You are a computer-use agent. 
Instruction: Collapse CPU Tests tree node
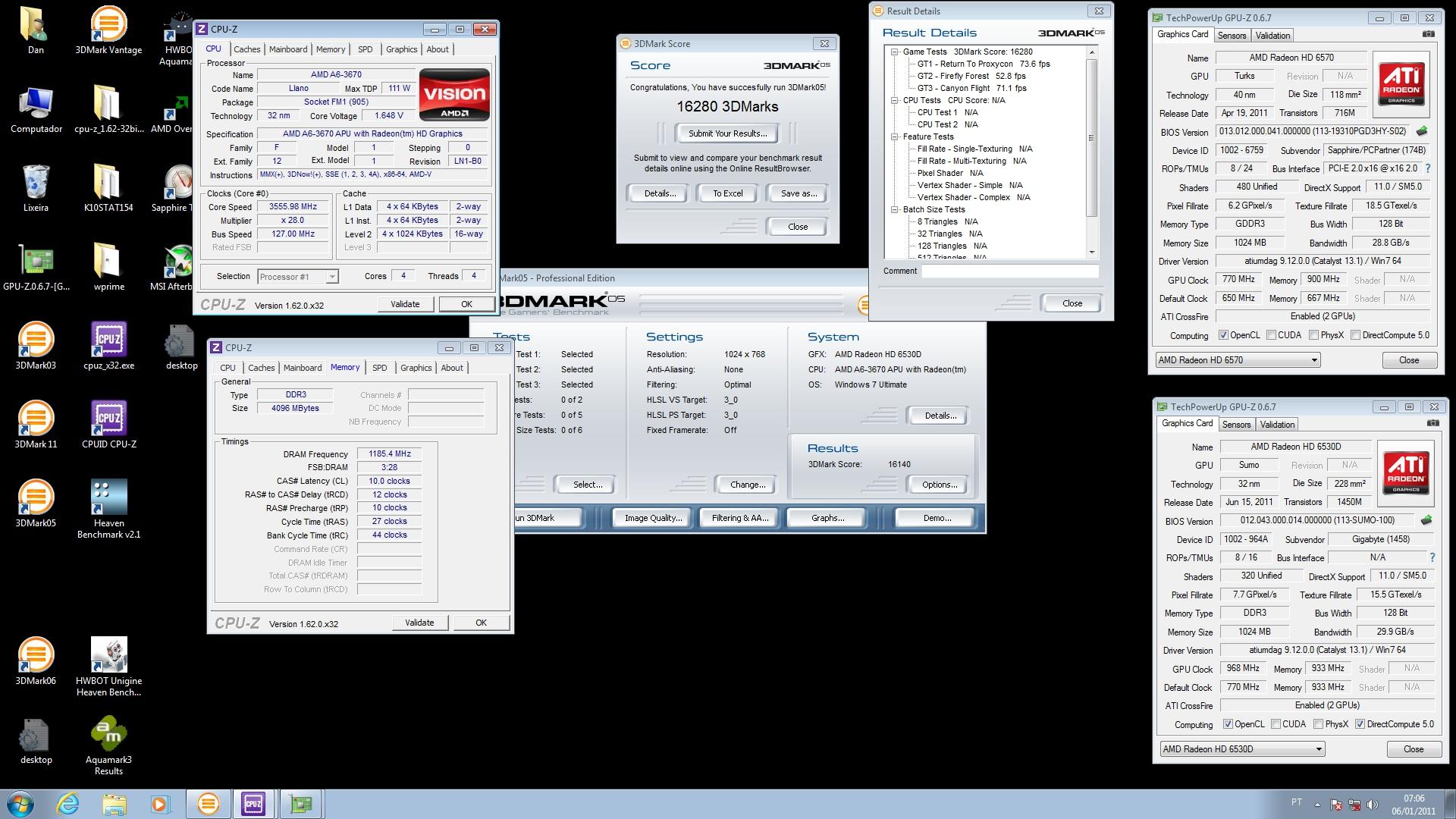(895, 100)
